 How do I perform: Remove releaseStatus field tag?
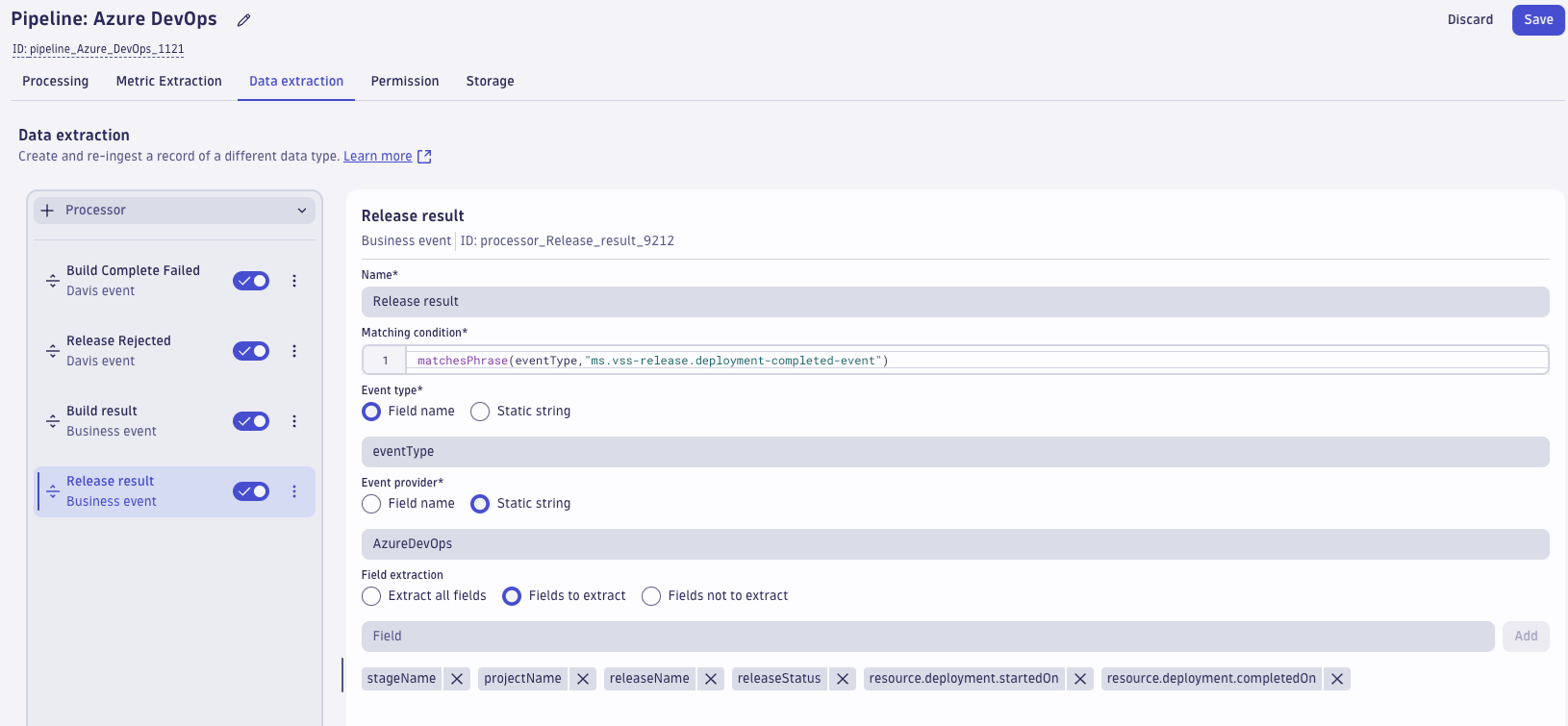843,679
